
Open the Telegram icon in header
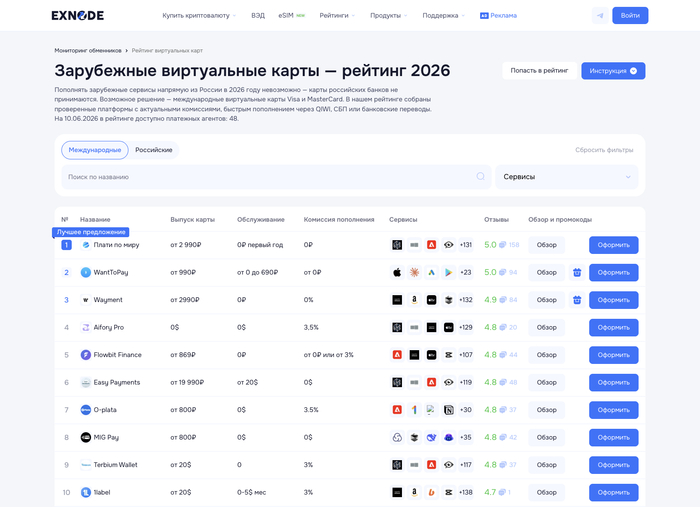(x=600, y=16)
